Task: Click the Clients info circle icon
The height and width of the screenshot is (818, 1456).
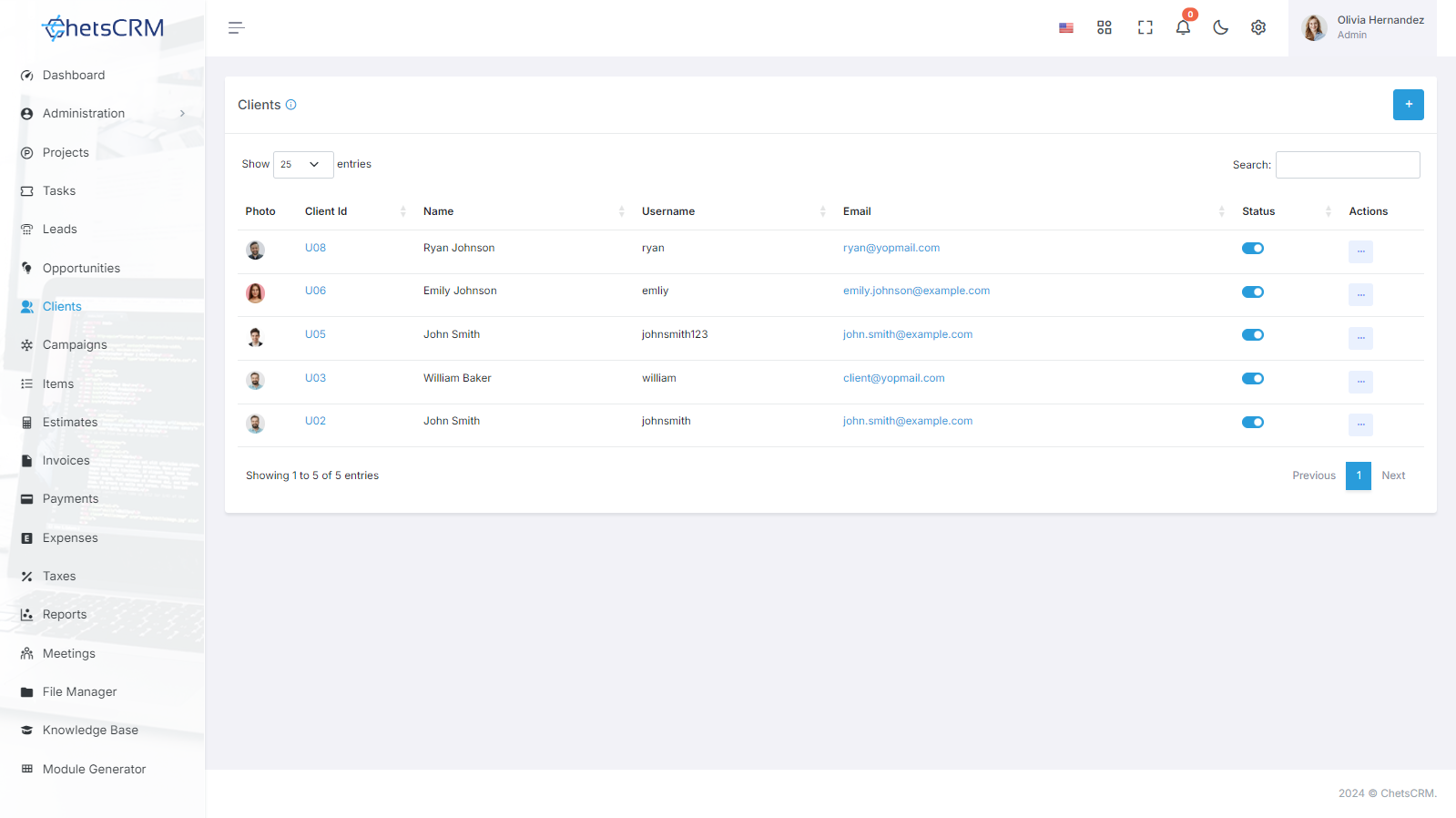Action: (x=291, y=105)
